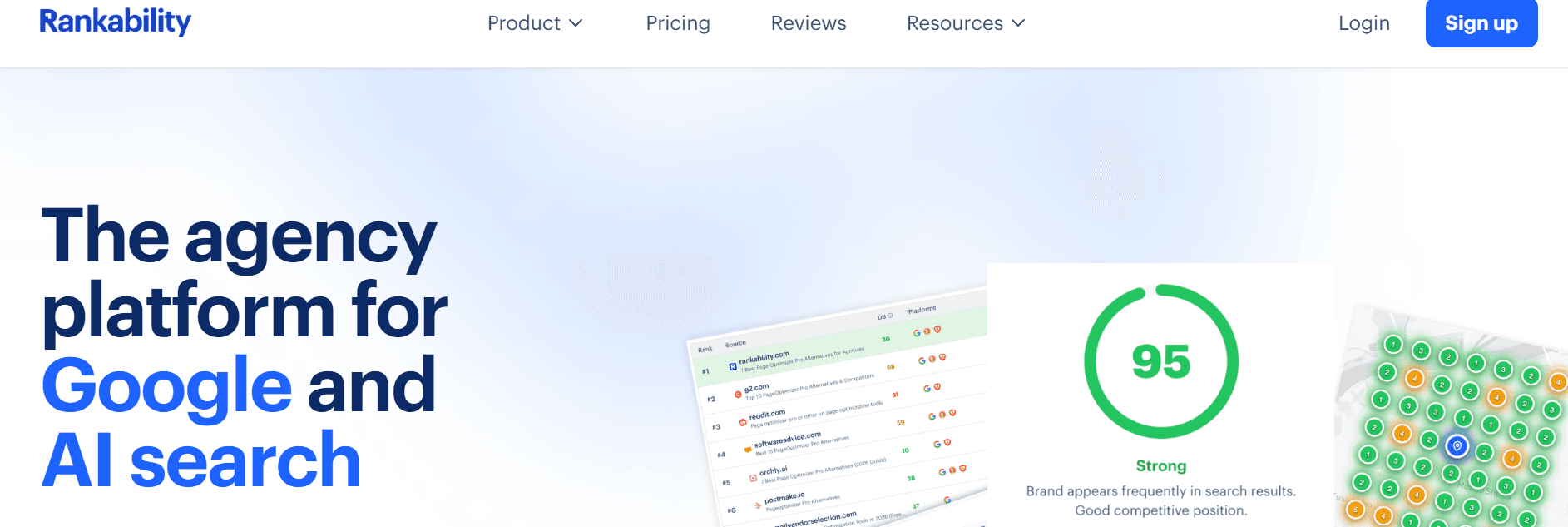Open the Rankability home logo
The height and width of the screenshot is (527, 1568).
[115, 22]
